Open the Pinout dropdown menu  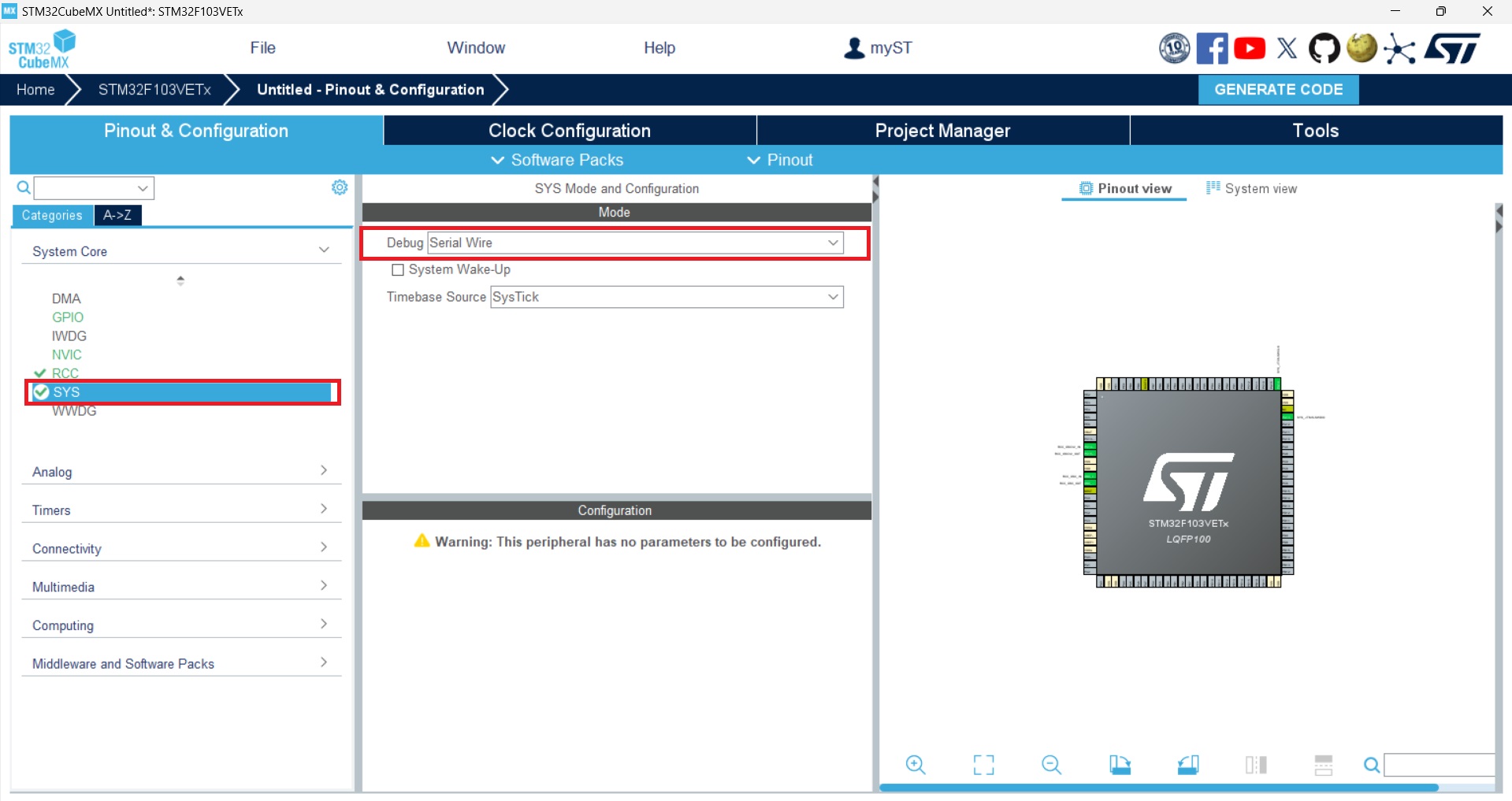(780, 160)
